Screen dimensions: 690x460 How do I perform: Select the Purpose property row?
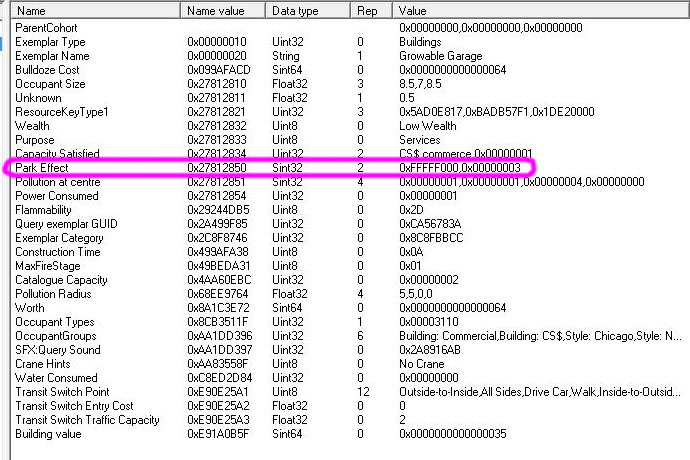point(350,140)
